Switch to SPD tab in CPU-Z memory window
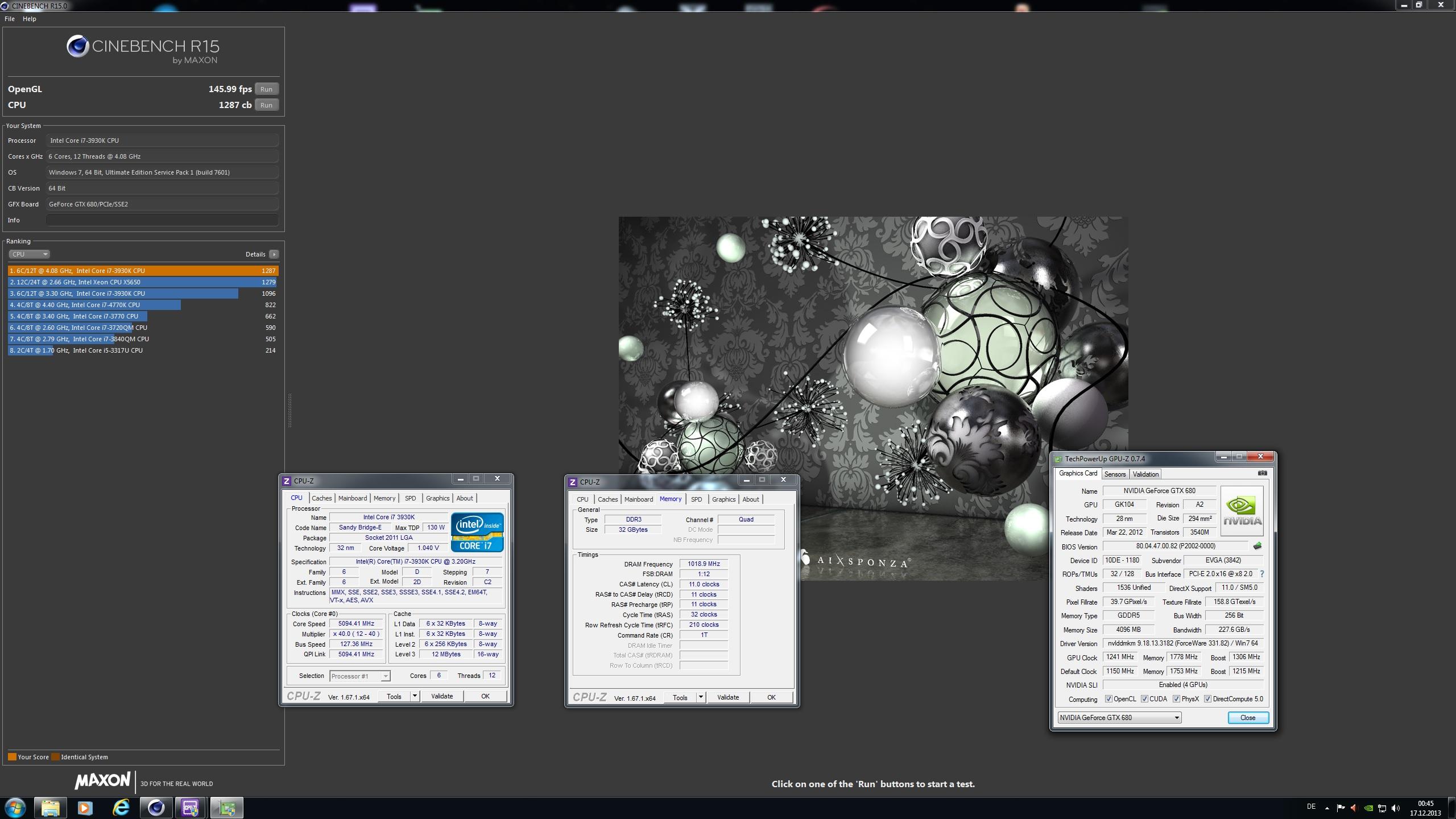This screenshot has height=819, width=1456. point(696,499)
